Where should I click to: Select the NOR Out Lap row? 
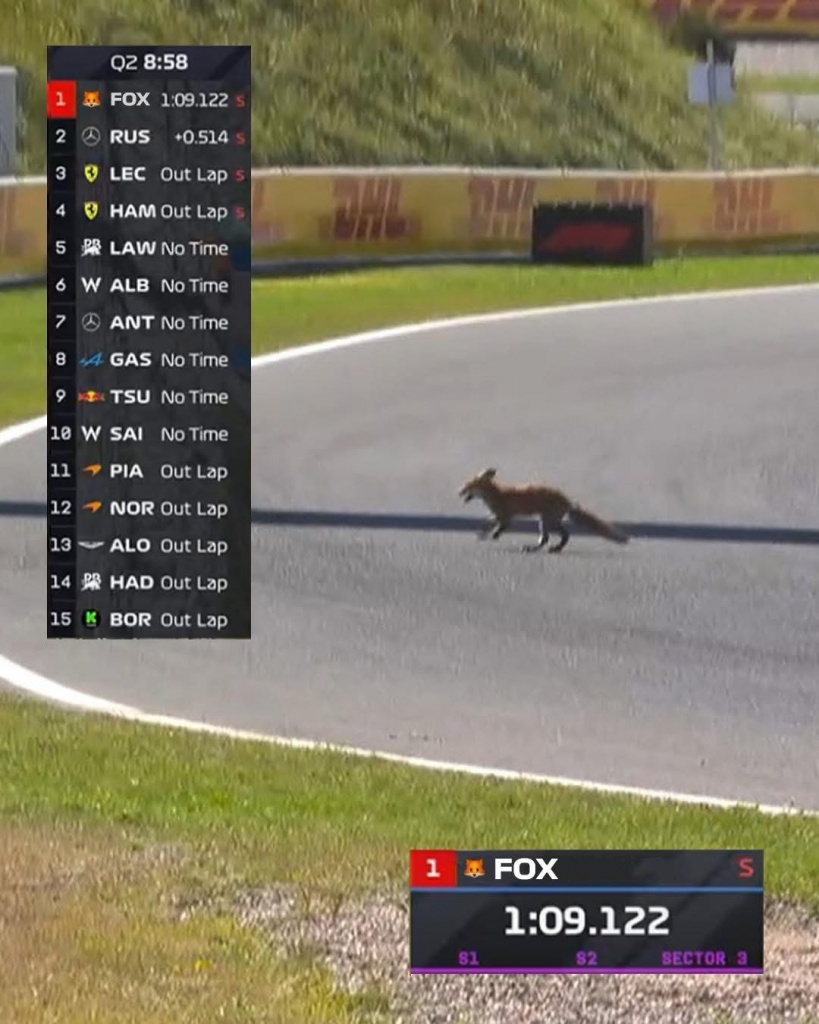(149, 508)
